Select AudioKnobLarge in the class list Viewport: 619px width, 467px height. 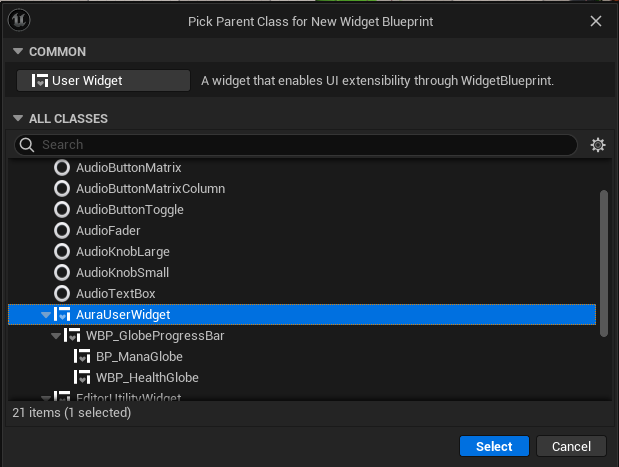(x=122, y=251)
